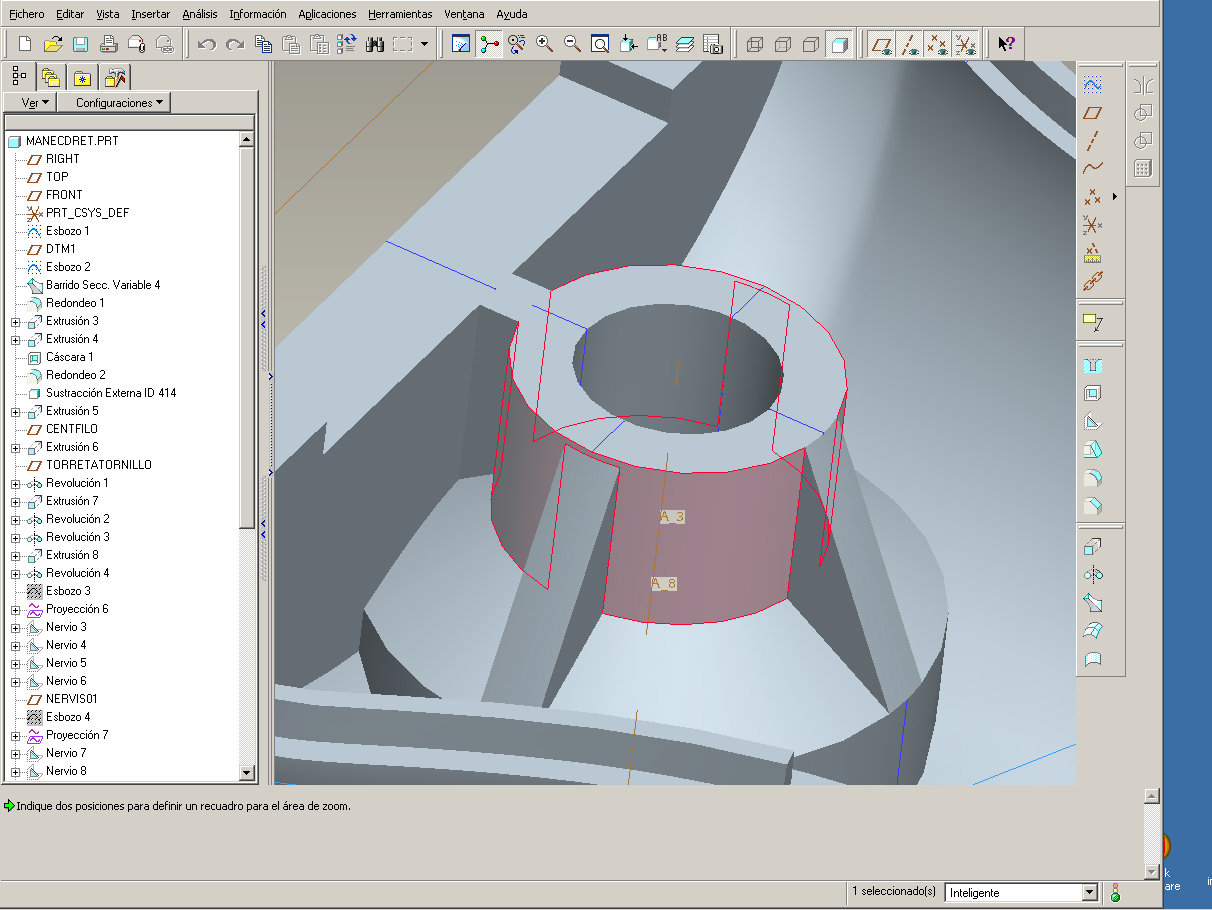Toggle datum points display
1212x910 pixels.
(937, 44)
